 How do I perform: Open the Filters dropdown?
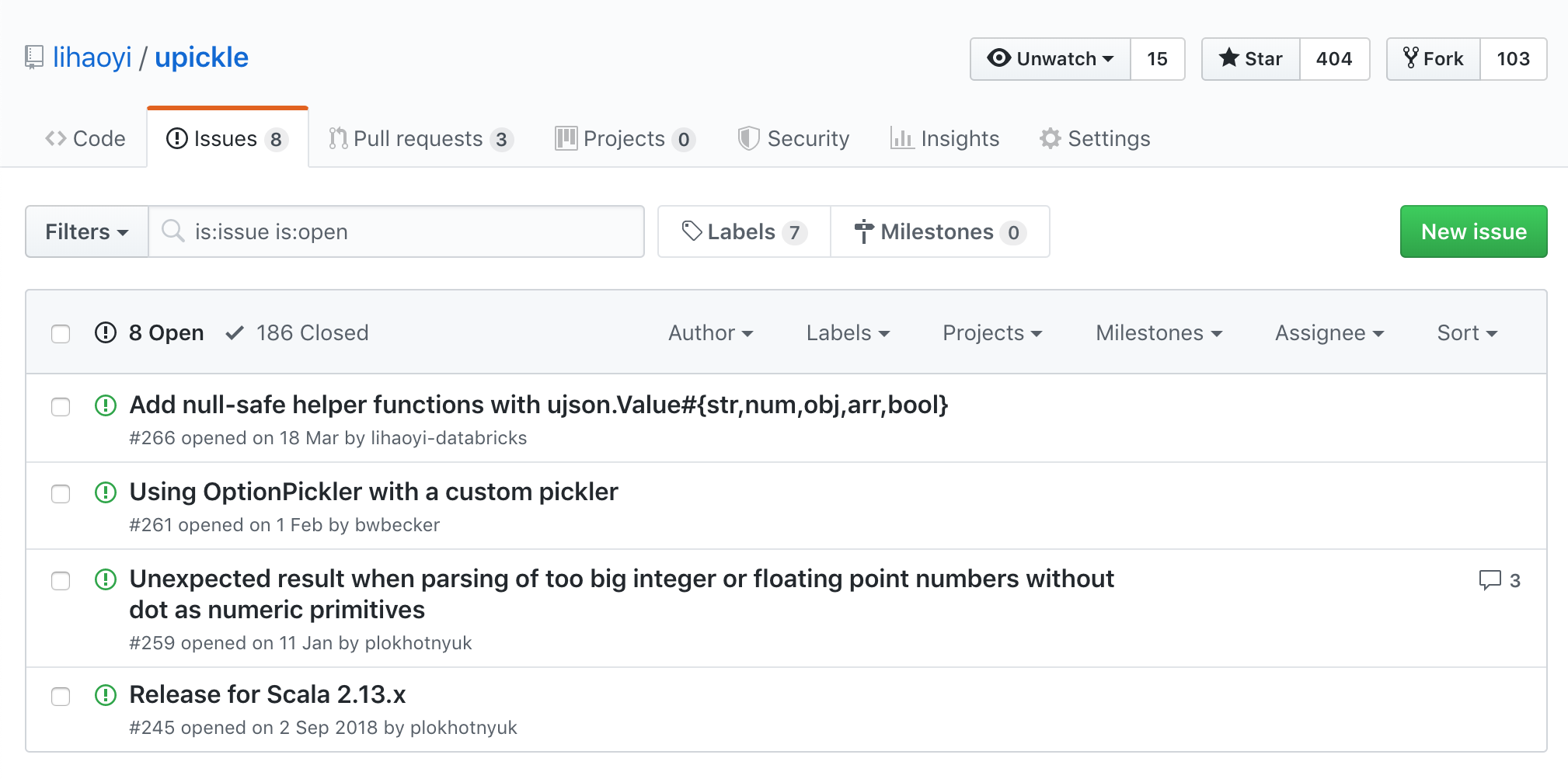[x=86, y=231]
